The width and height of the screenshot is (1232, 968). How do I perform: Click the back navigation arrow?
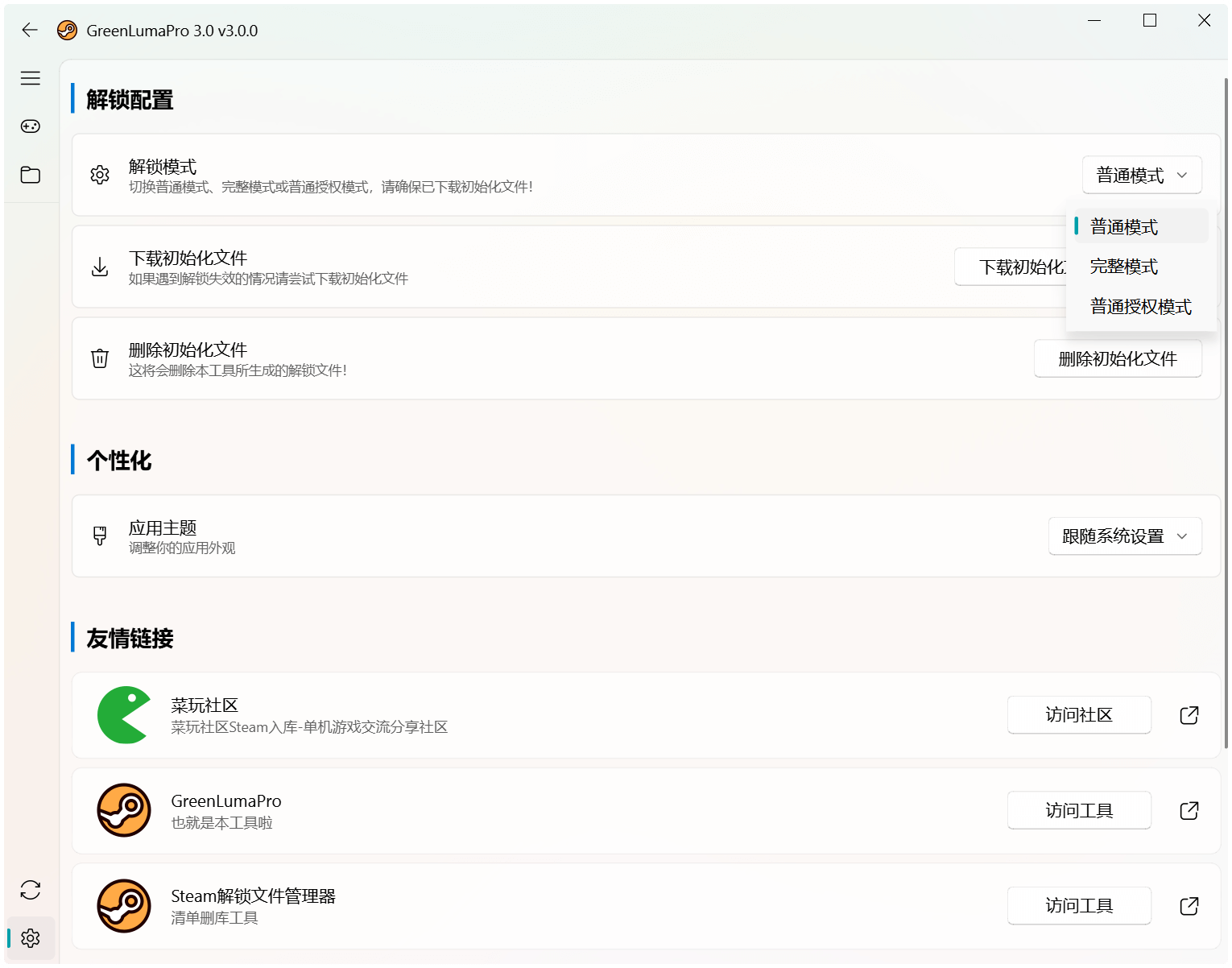(30, 30)
